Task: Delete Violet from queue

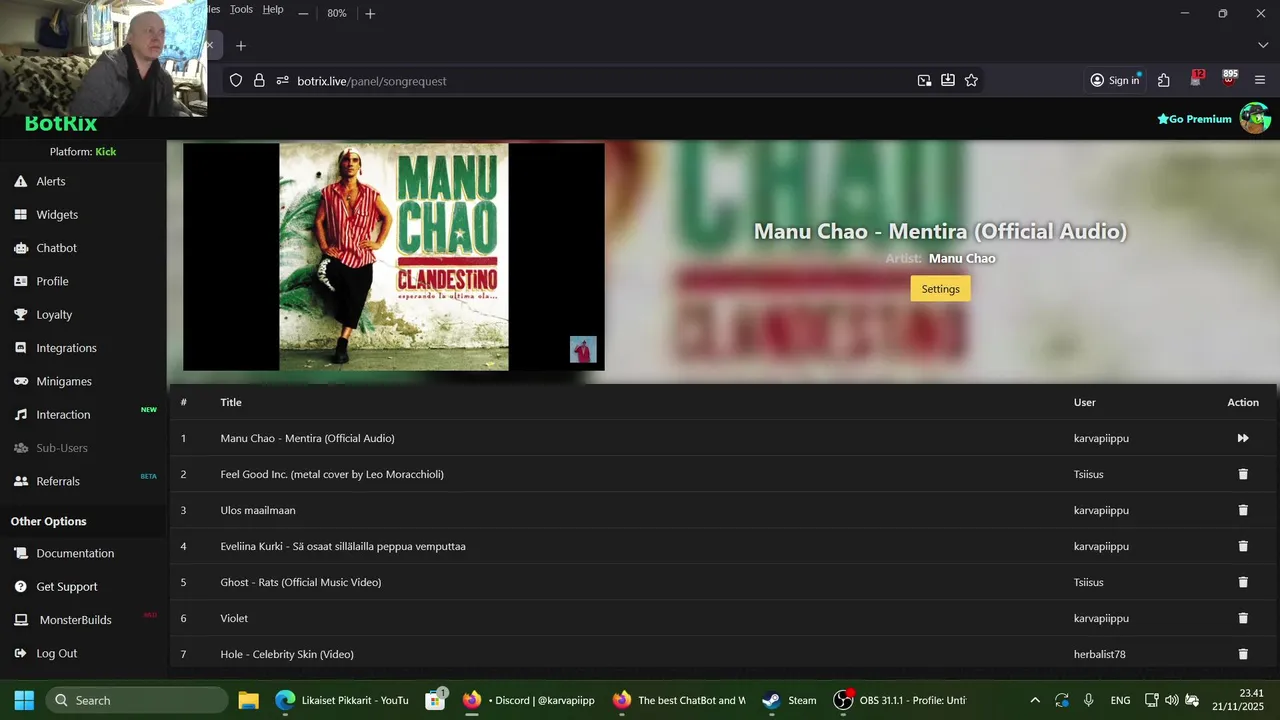Action: click(x=1243, y=618)
